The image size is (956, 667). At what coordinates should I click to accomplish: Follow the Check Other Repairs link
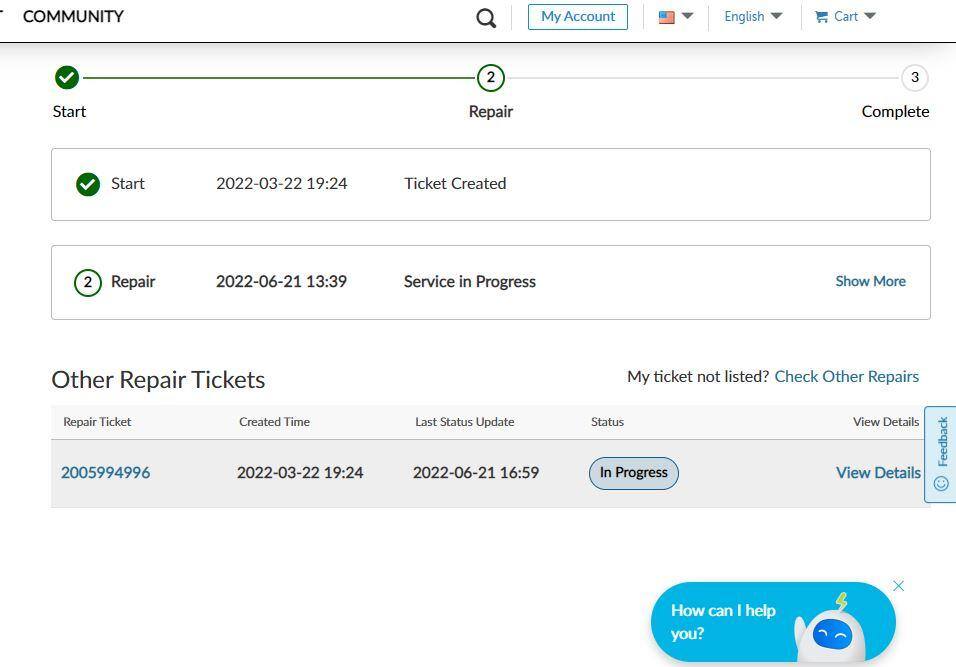[846, 377]
